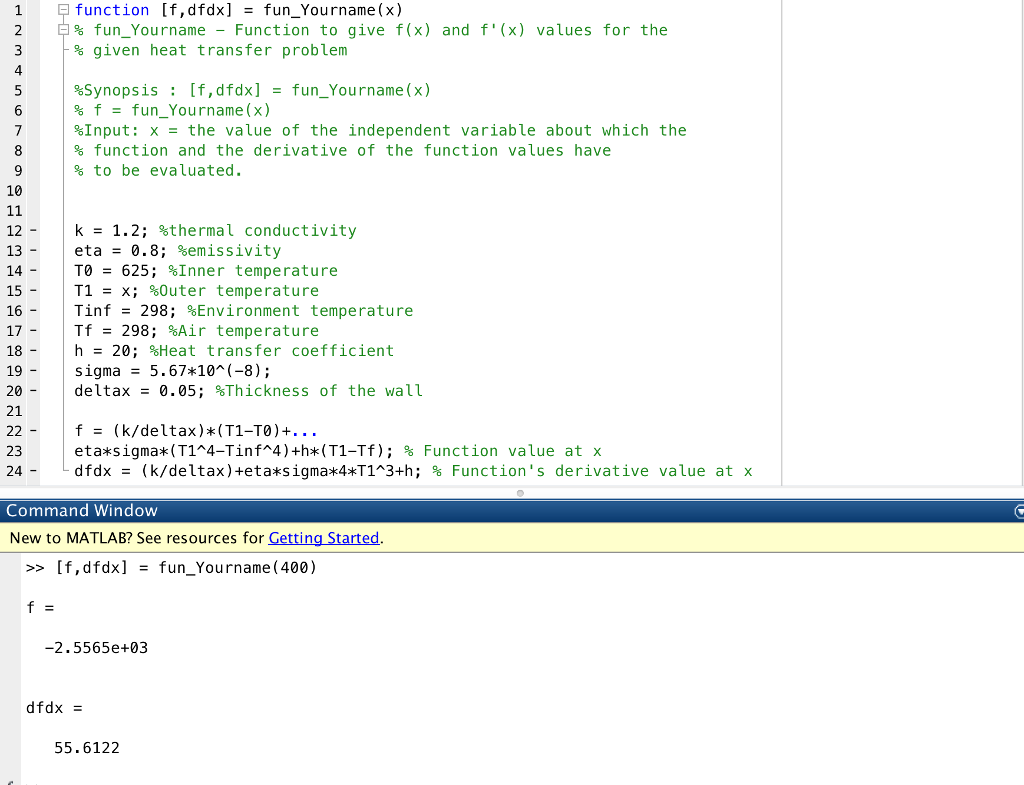Click the 'f =' output label in Command Window
This screenshot has height=785, width=1024.
(x=40, y=608)
